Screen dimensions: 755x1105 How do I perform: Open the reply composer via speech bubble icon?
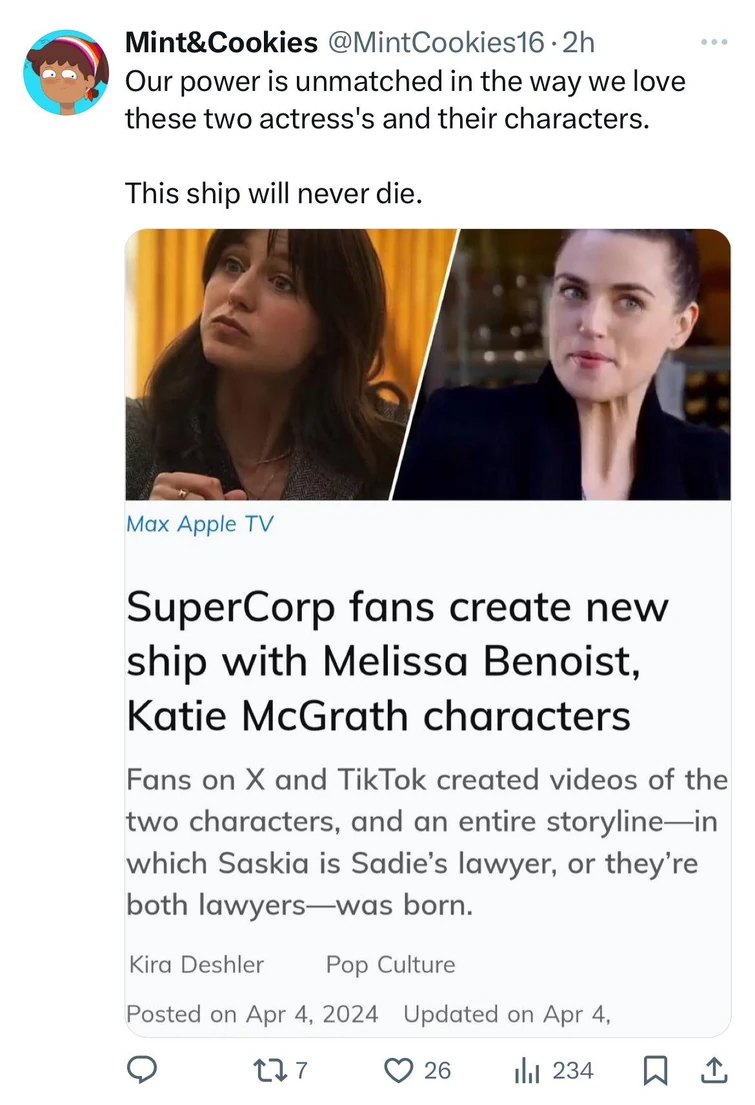[x=142, y=1069]
